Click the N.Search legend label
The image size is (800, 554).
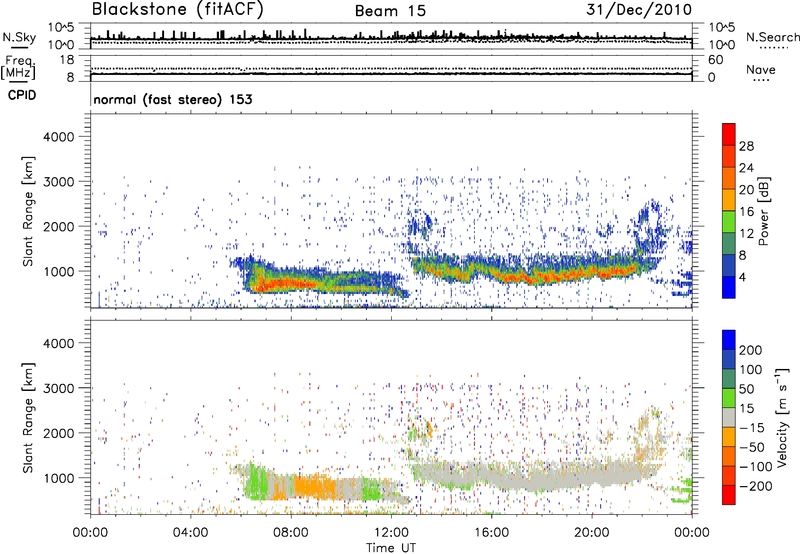pos(772,37)
